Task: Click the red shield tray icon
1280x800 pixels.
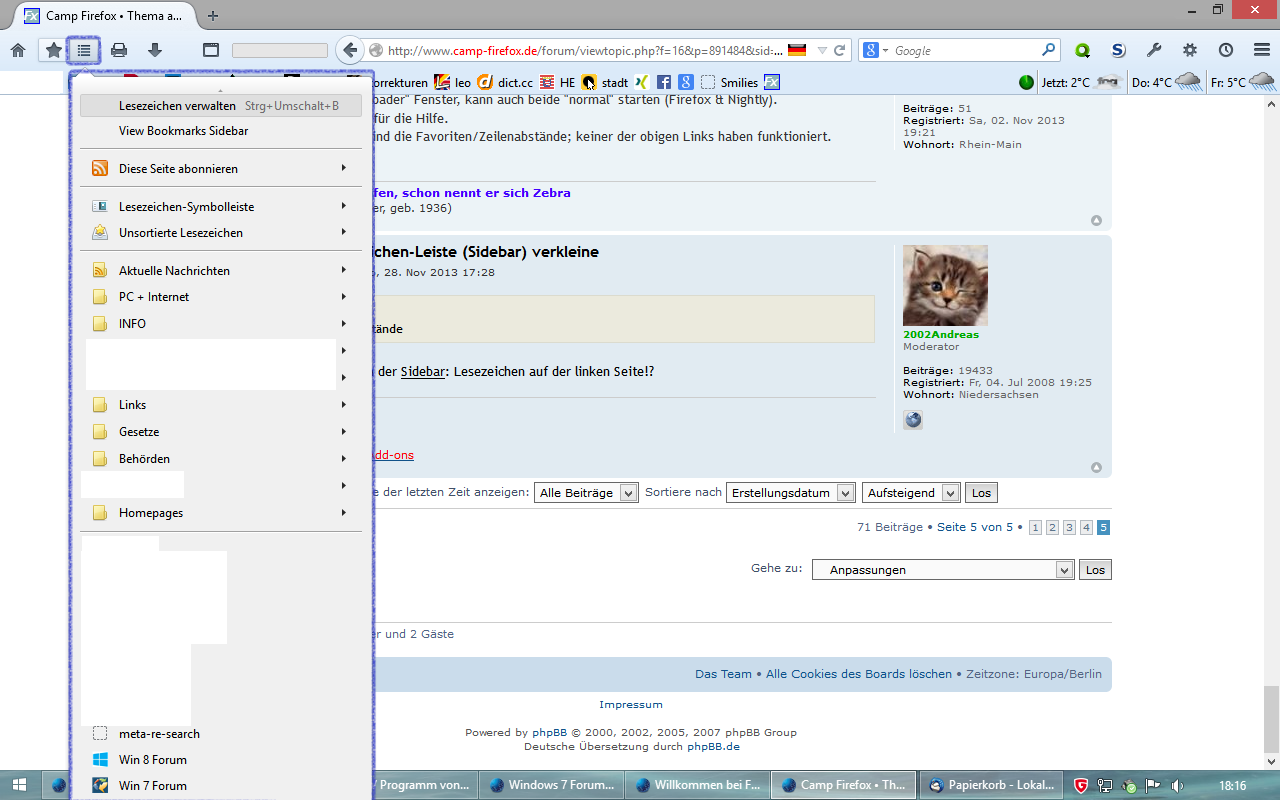Action: (x=1081, y=785)
